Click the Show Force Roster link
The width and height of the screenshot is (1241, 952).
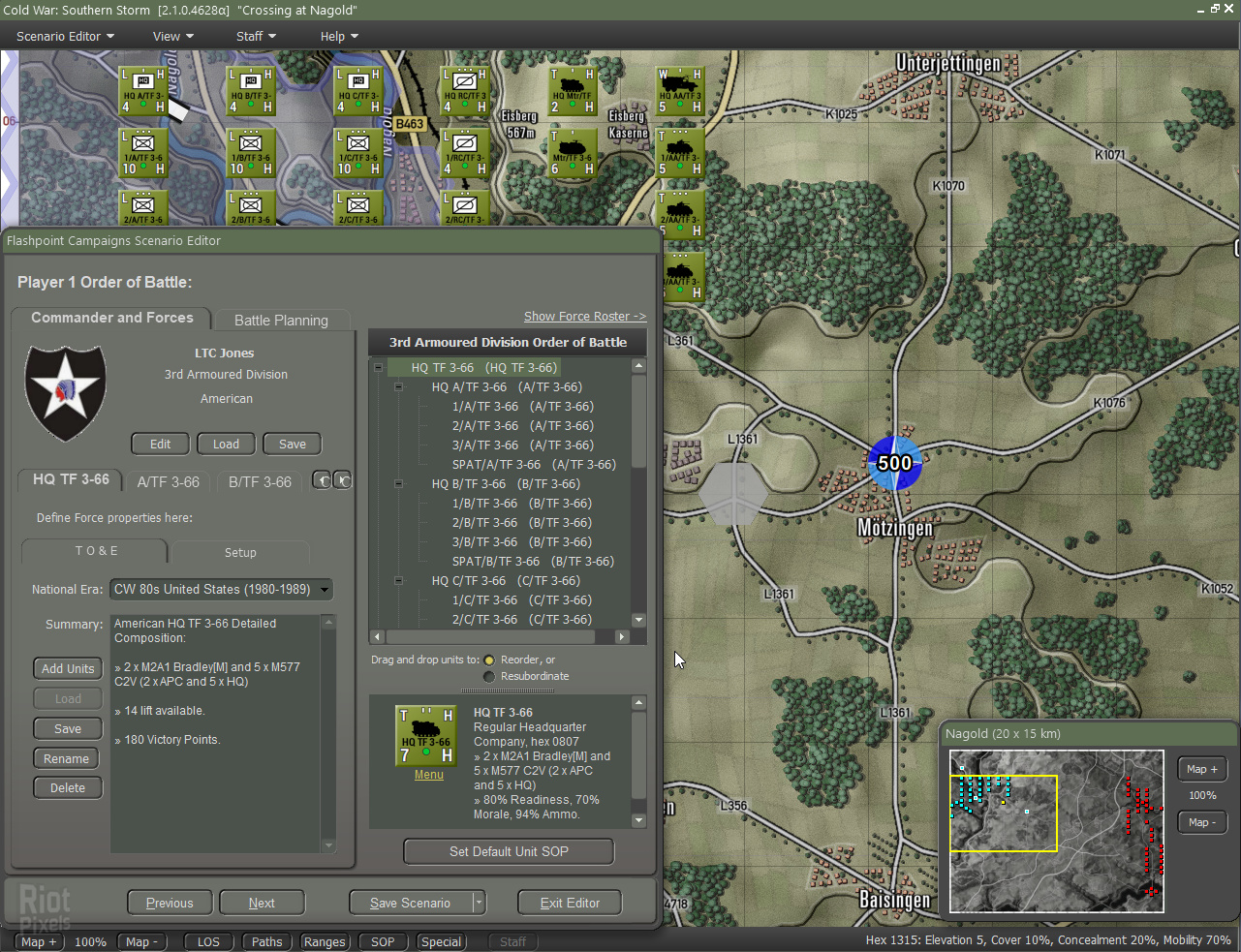[x=584, y=317]
